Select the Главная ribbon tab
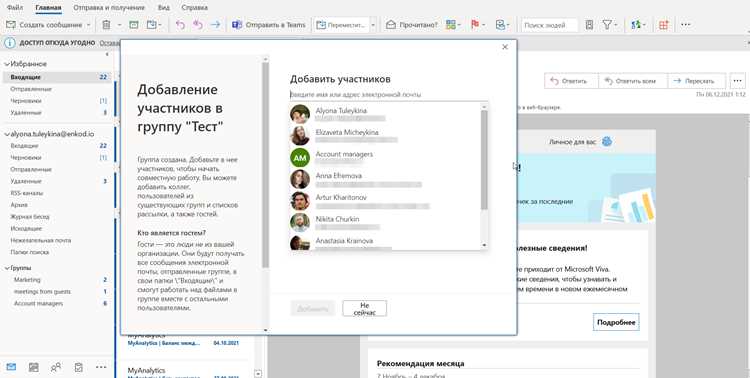Image resolution: width=750 pixels, height=378 pixels. click(x=48, y=8)
